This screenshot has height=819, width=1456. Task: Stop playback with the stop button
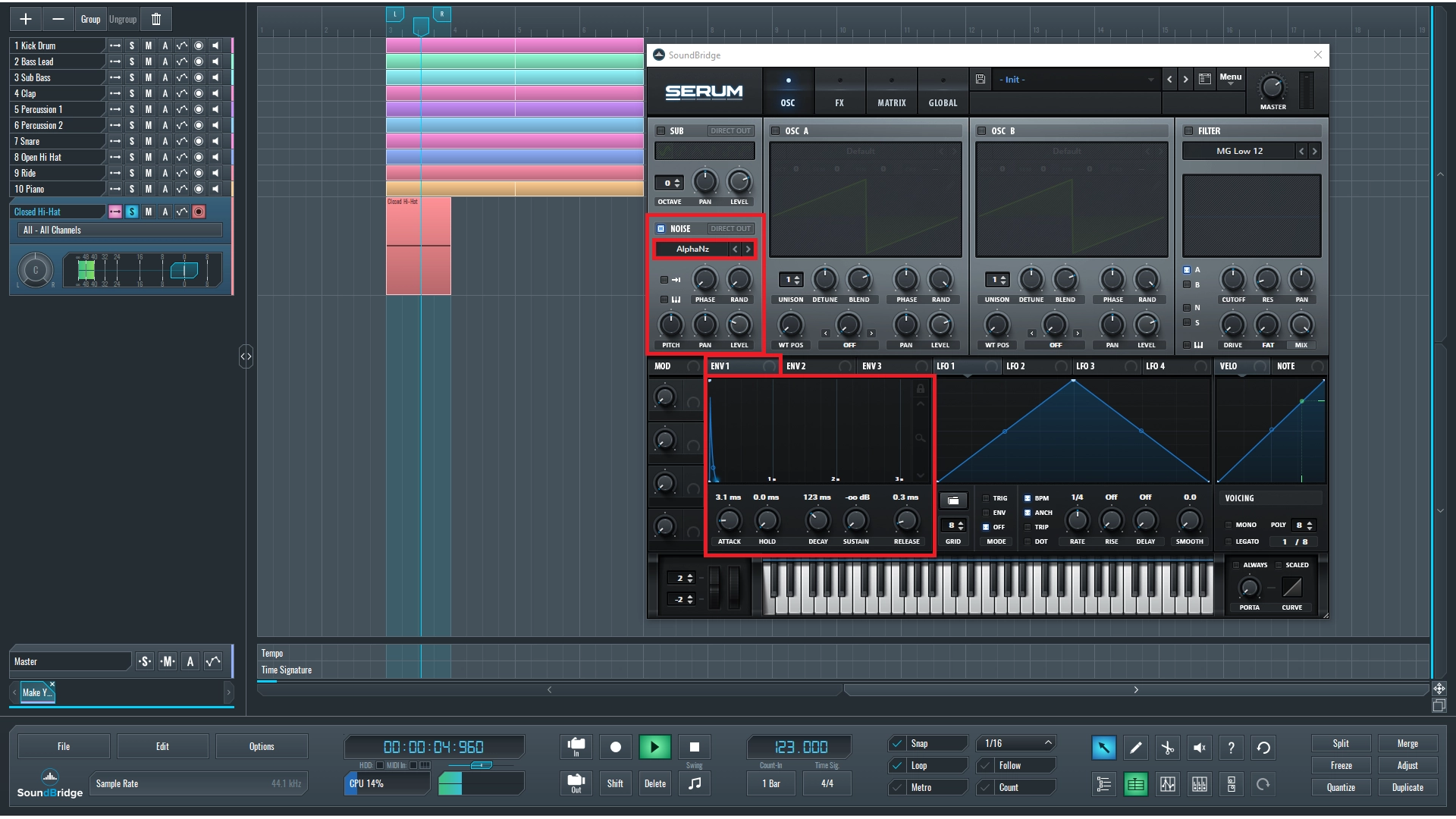click(695, 747)
